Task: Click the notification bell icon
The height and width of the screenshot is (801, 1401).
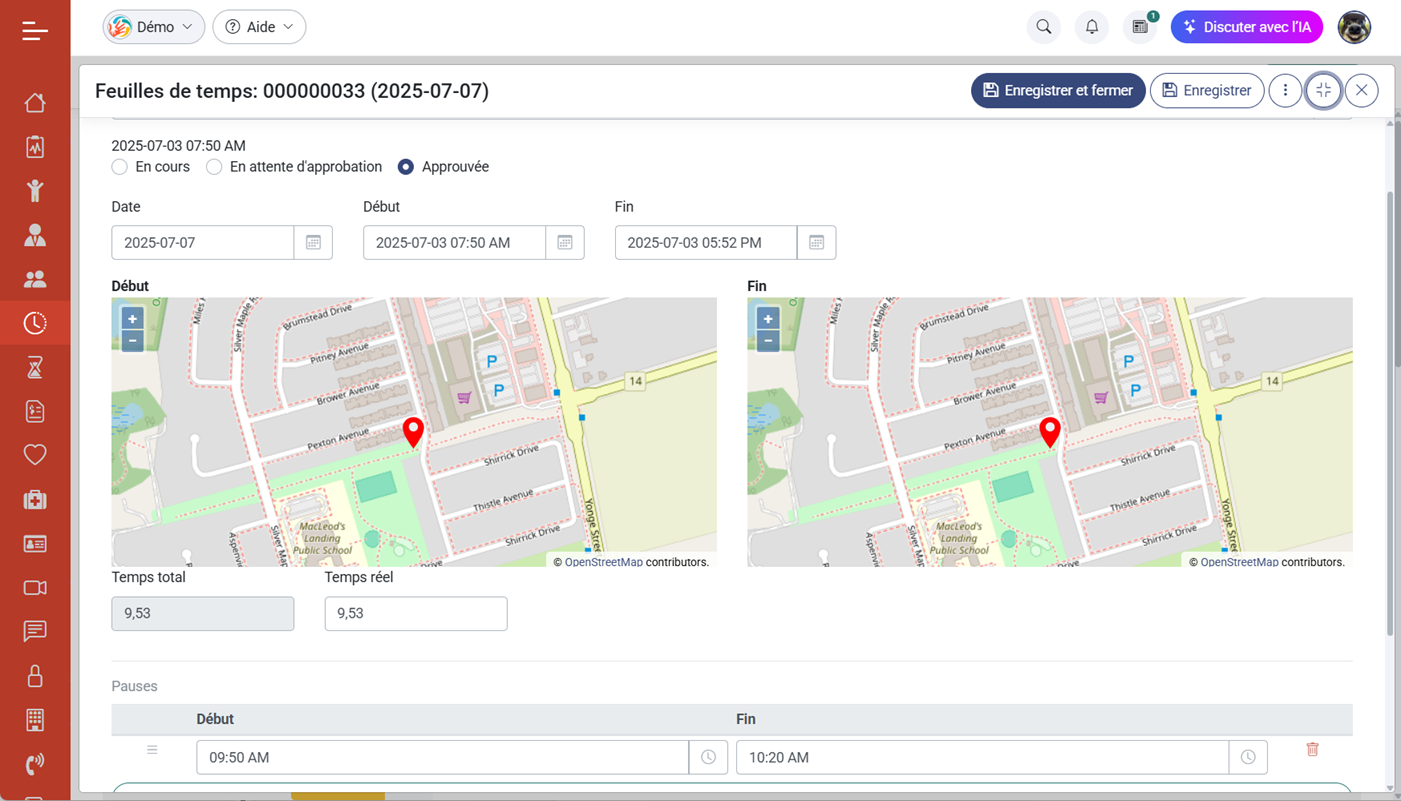Action: 1092,27
